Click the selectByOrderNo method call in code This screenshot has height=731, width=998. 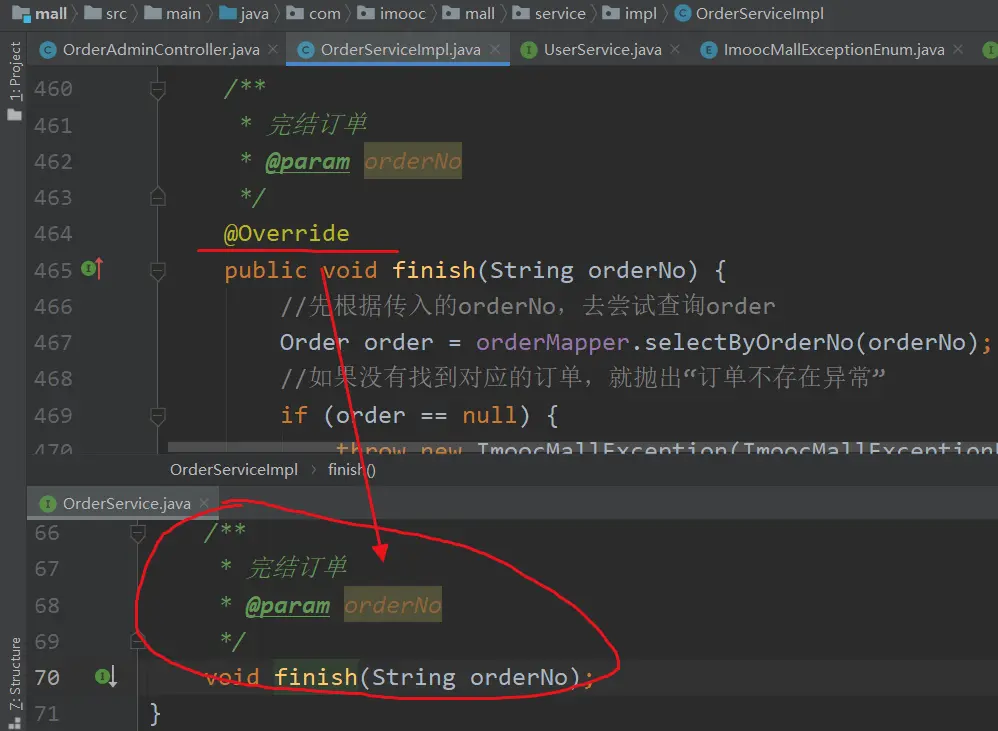[756, 342]
